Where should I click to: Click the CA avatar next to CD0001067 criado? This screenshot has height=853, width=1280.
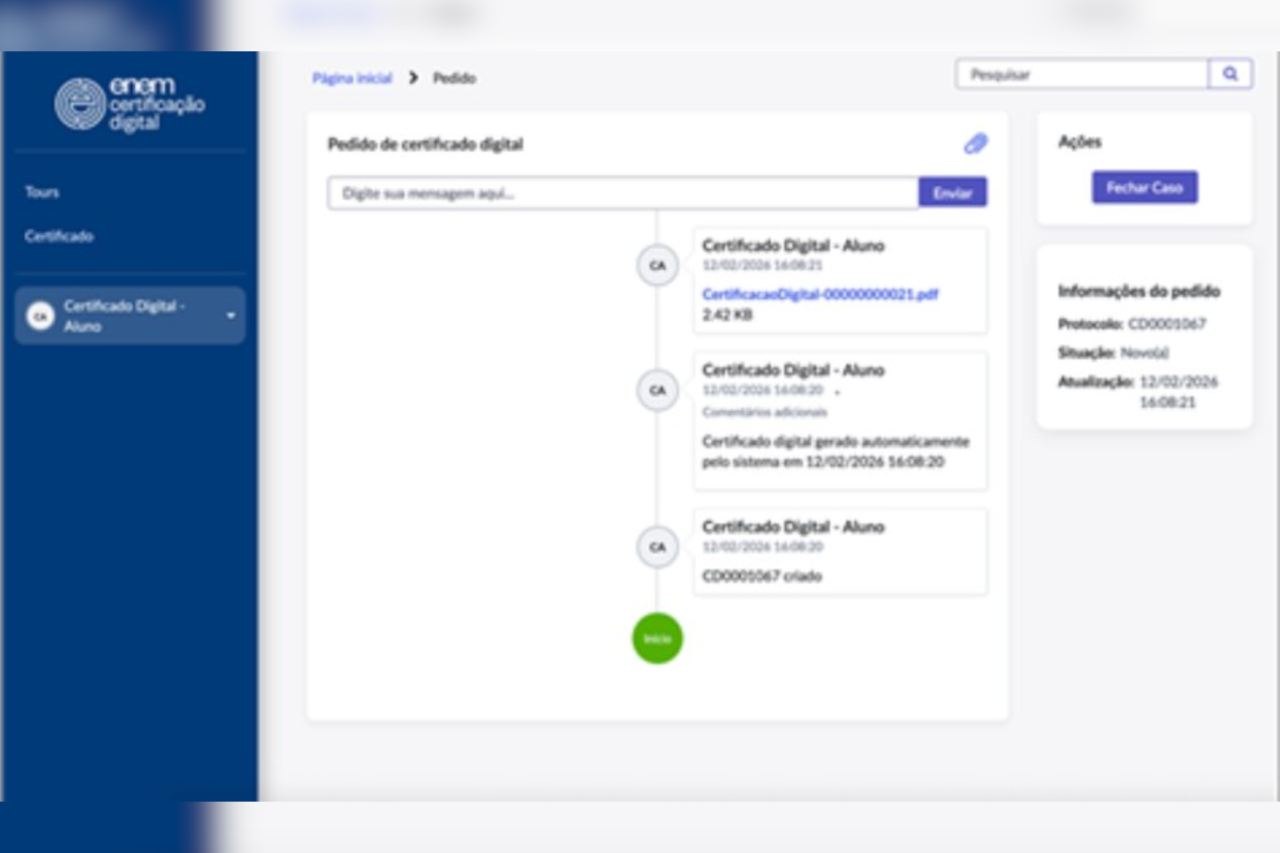(x=657, y=546)
